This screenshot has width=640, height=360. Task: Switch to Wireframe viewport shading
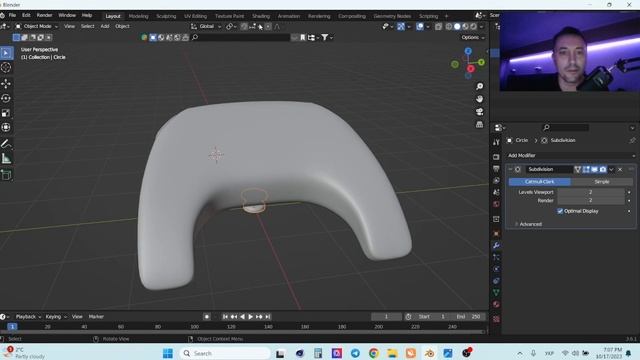tap(449, 27)
